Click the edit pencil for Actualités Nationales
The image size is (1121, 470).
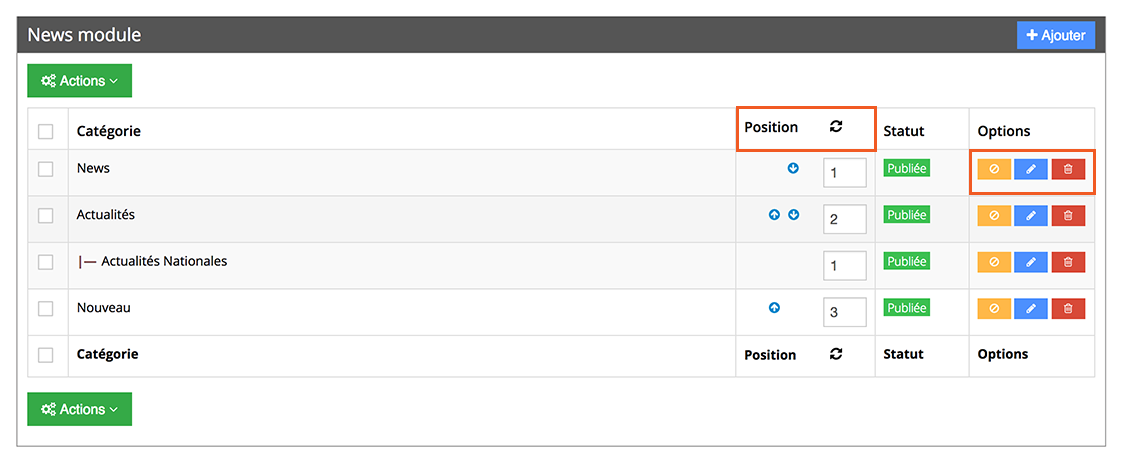(1030, 262)
